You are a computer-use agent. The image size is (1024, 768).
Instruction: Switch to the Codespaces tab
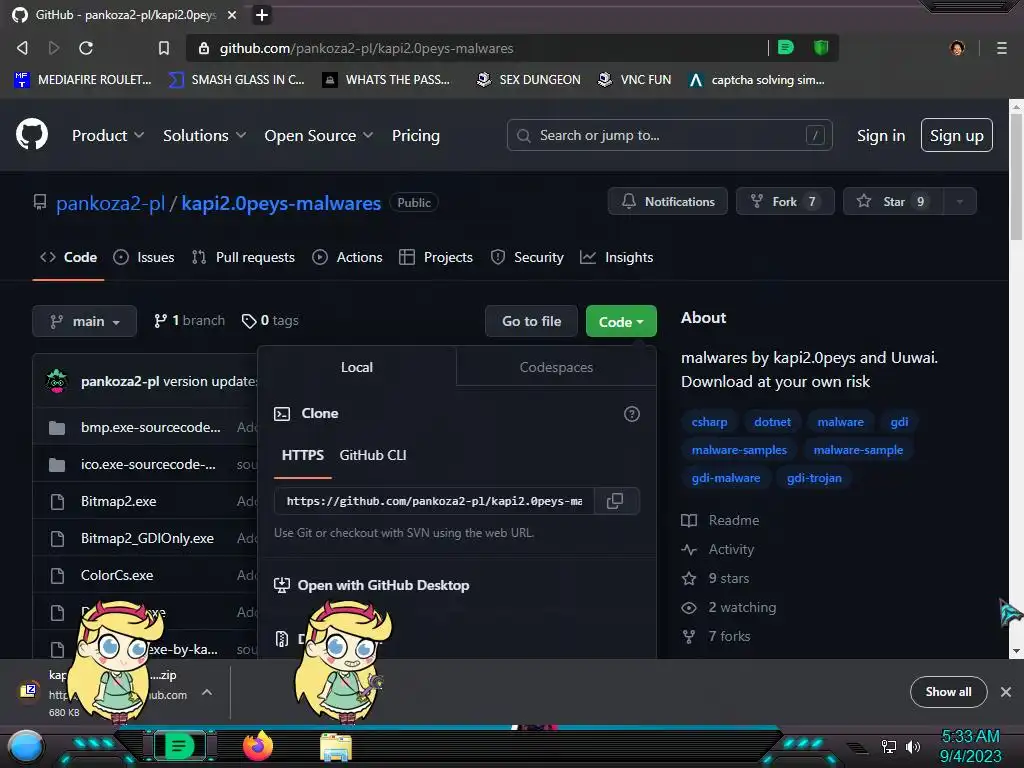tap(556, 367)
